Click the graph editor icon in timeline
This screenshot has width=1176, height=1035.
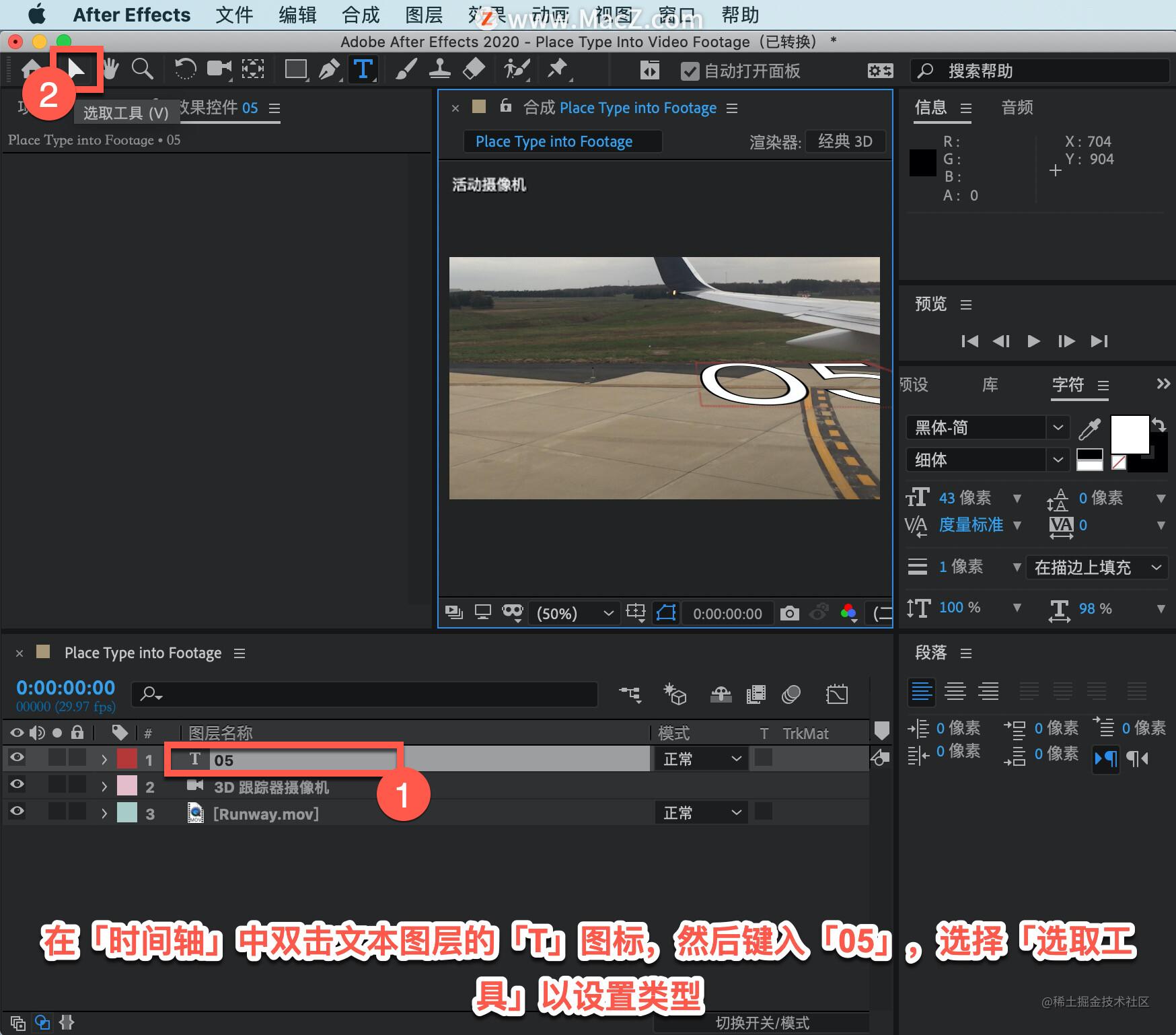(837, 694)
